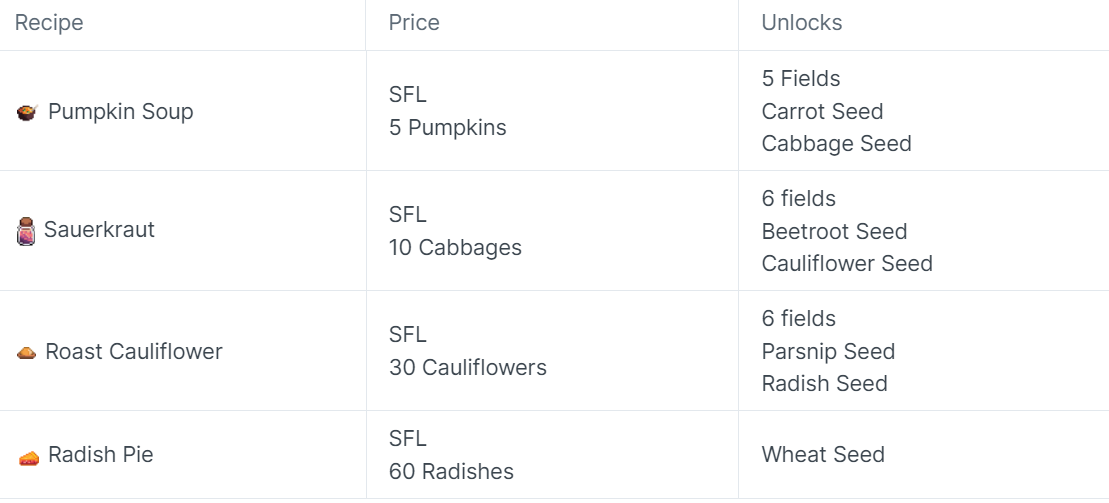Click the Radish Pie slice icon
The width and height of the screenshot is (1109, 503).
click(28, 458)
